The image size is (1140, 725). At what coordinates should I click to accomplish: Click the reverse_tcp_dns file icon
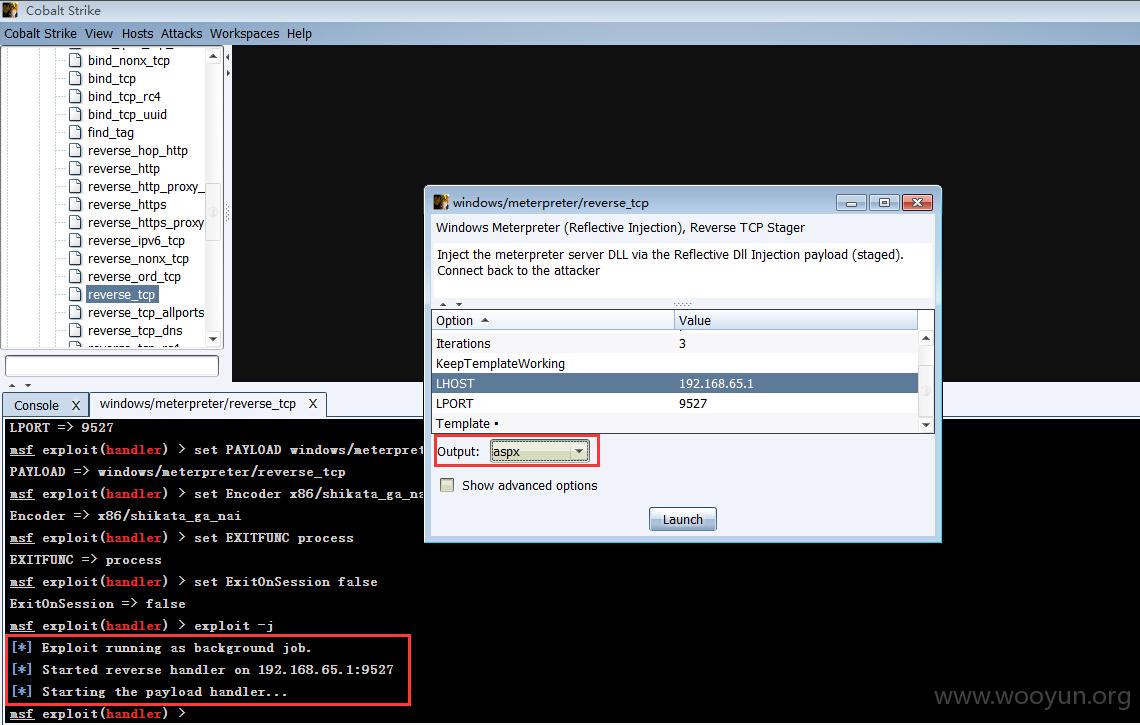(75, 331)
